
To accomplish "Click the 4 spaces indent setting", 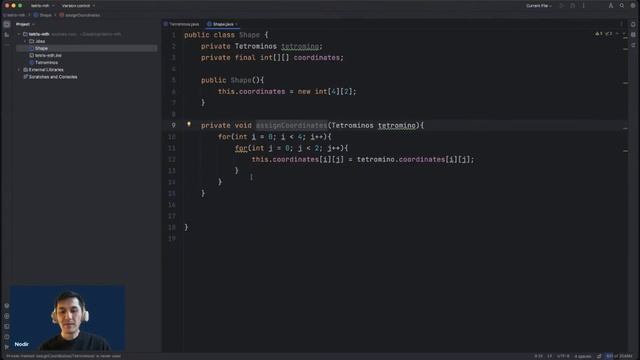I will tap(582, 356).
